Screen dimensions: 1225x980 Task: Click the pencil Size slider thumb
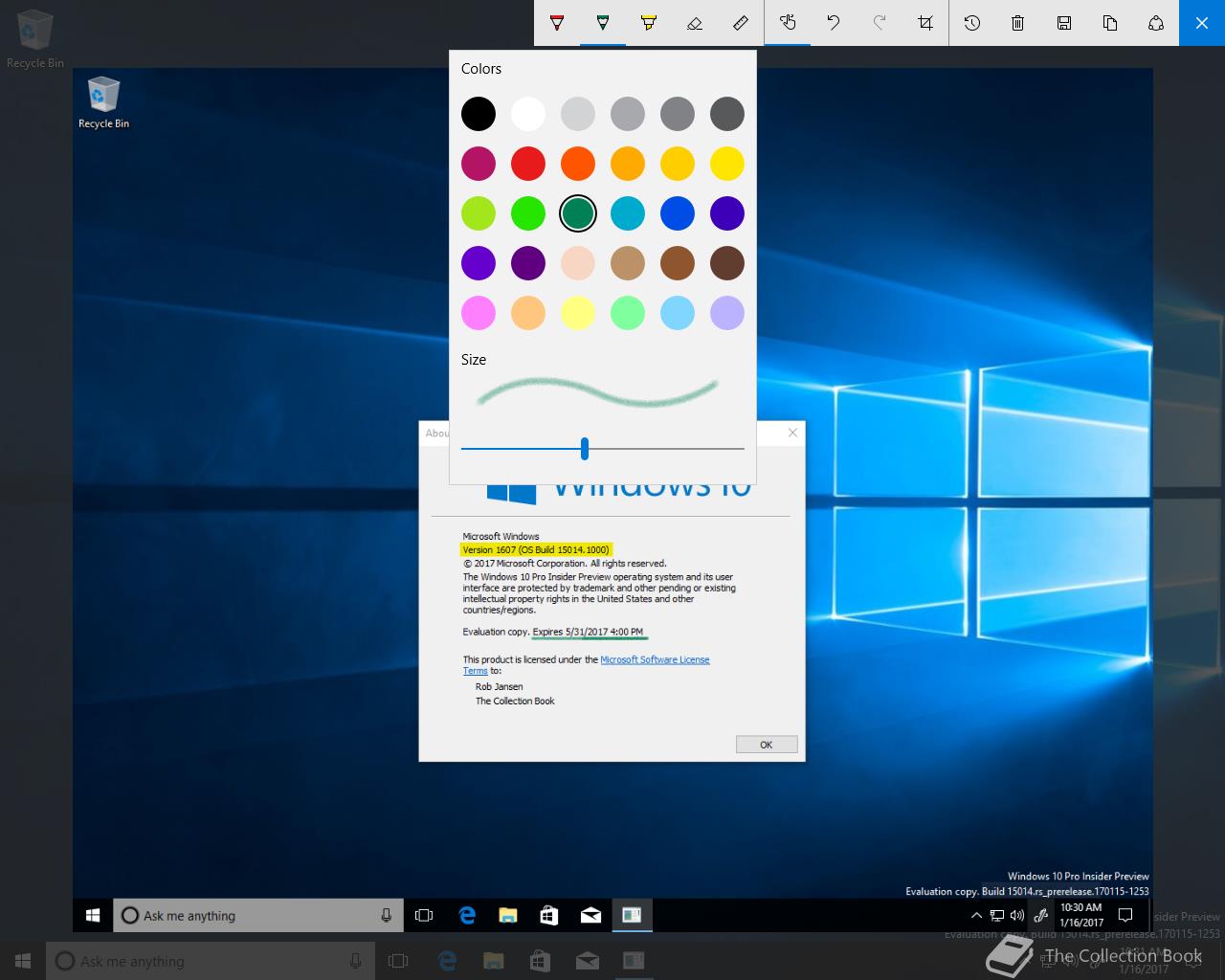[x=585, y=448]
